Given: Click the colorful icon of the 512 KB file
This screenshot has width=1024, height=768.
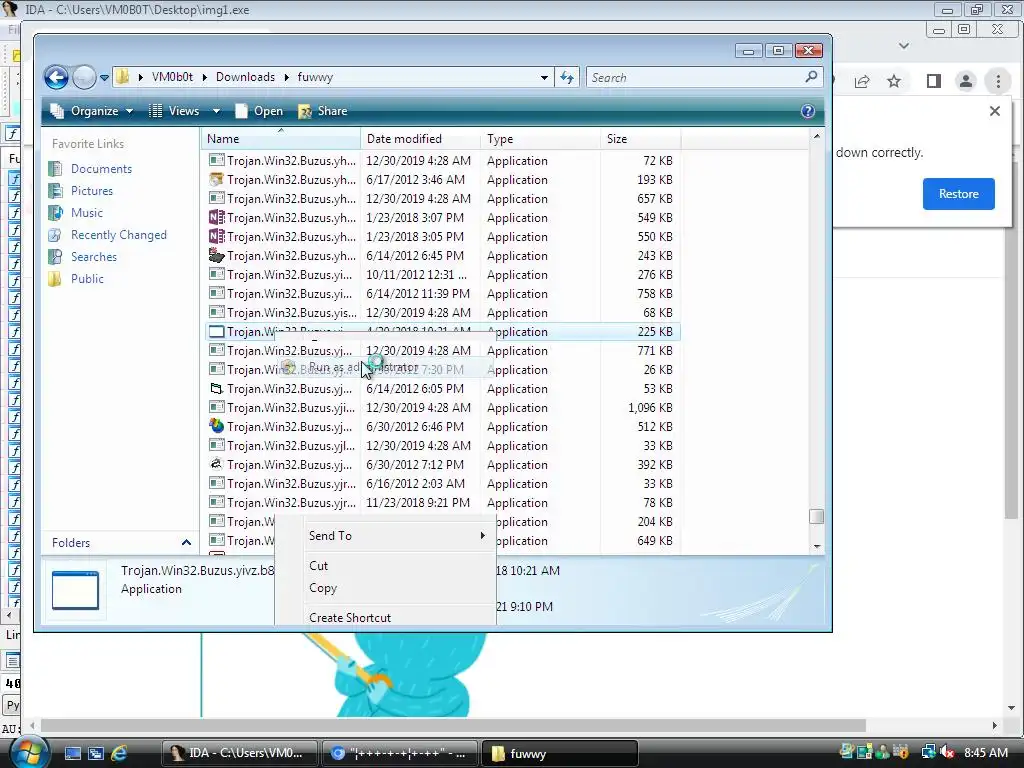Looking at the screenshot, I should 216,426.
